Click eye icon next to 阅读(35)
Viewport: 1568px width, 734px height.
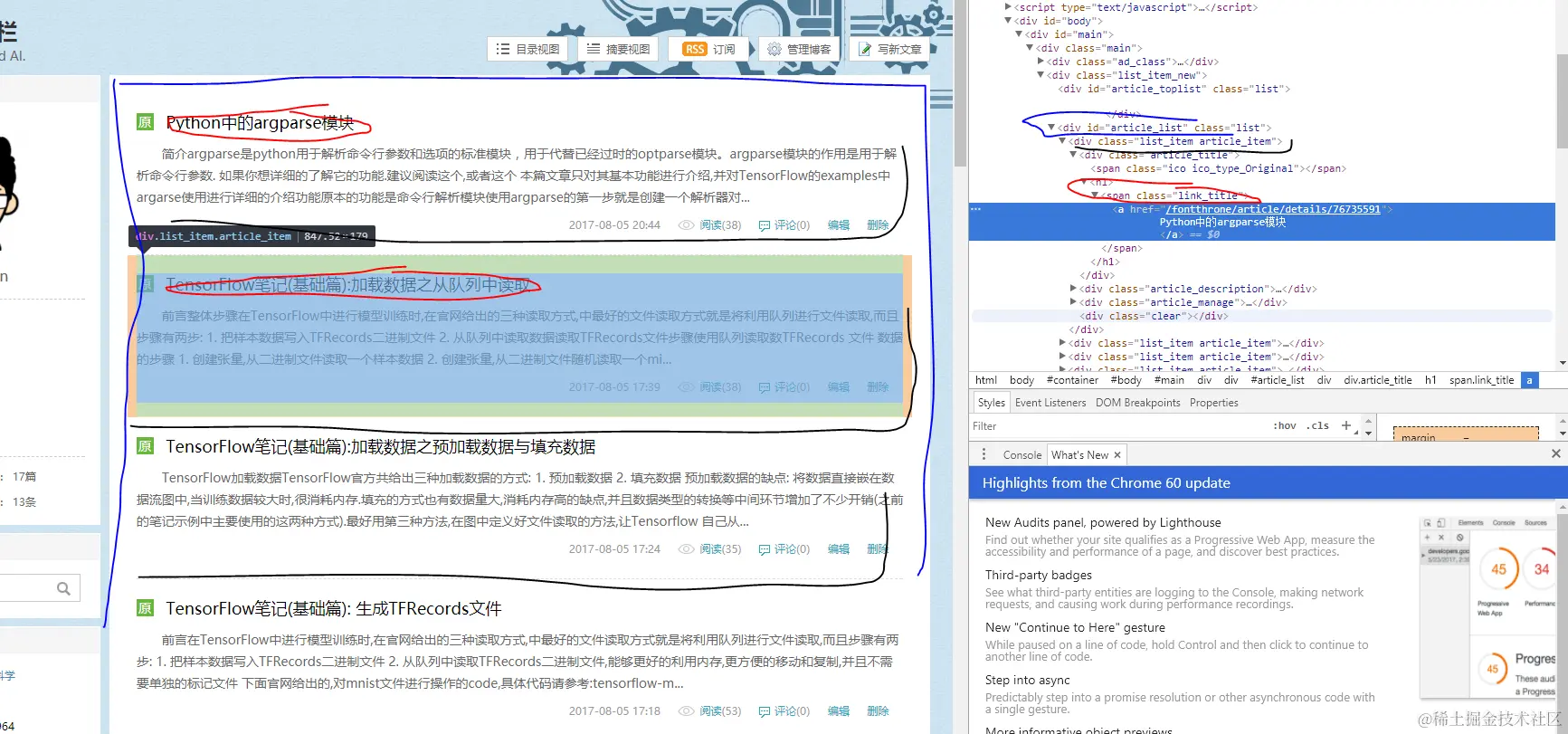[x=687, y=549]
